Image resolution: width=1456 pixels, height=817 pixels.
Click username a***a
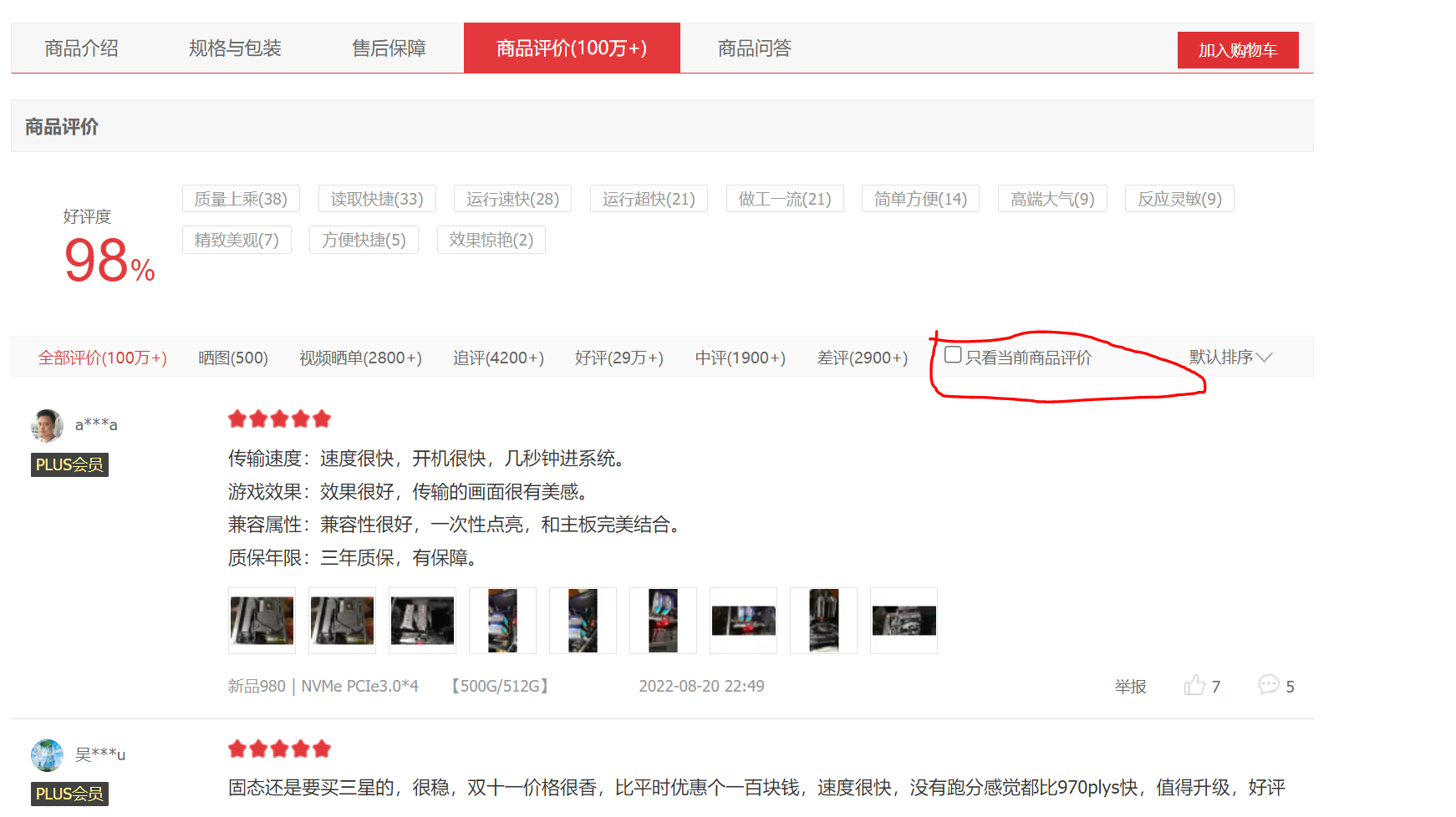[96, 424]
